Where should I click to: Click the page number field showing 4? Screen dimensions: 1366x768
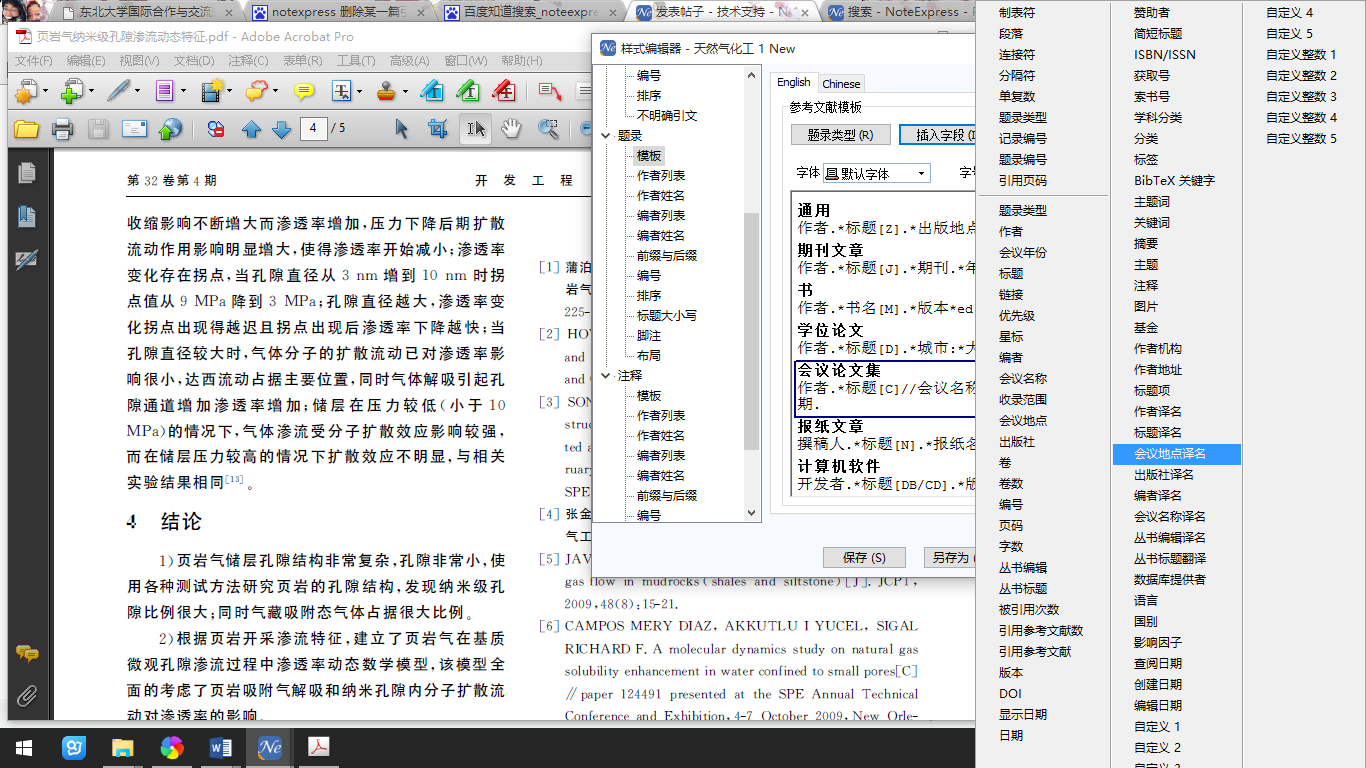point(314,128)
